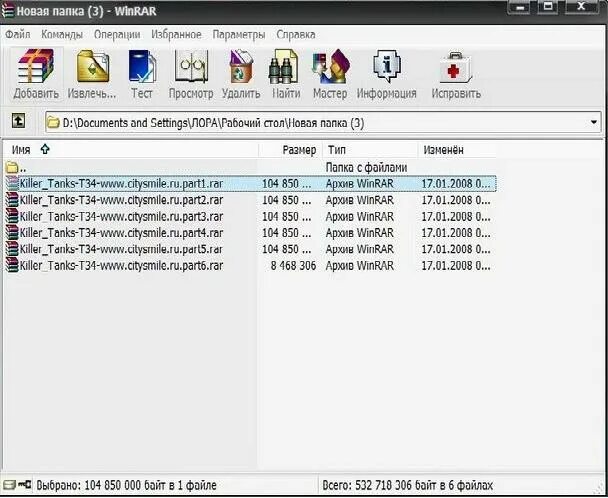Open the Избранное menu
The height and width of the screenshot is (498, 608).
click(176, 35)
